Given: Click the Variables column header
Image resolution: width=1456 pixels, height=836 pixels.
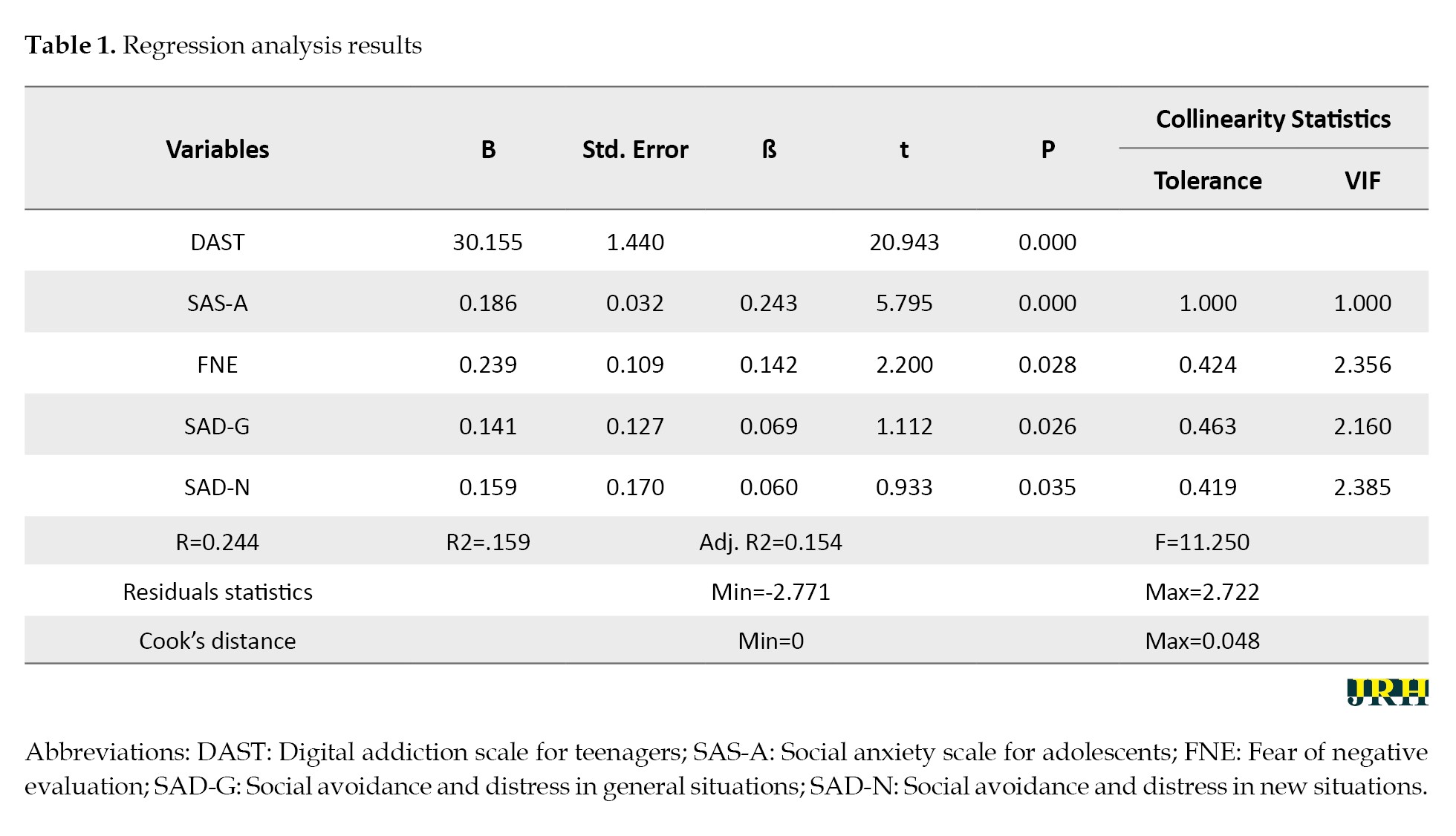Looking at the screenshot, I should (218, 149).
